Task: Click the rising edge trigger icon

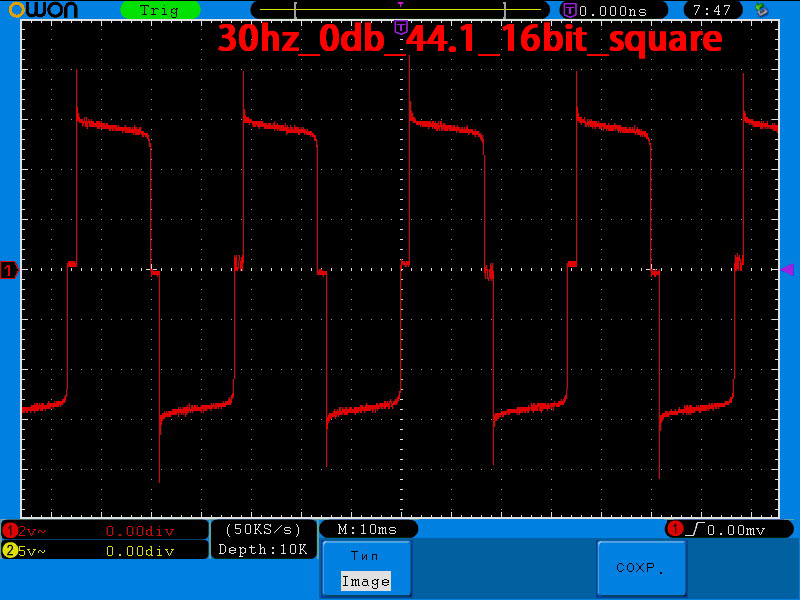Action: pos(695,530)
